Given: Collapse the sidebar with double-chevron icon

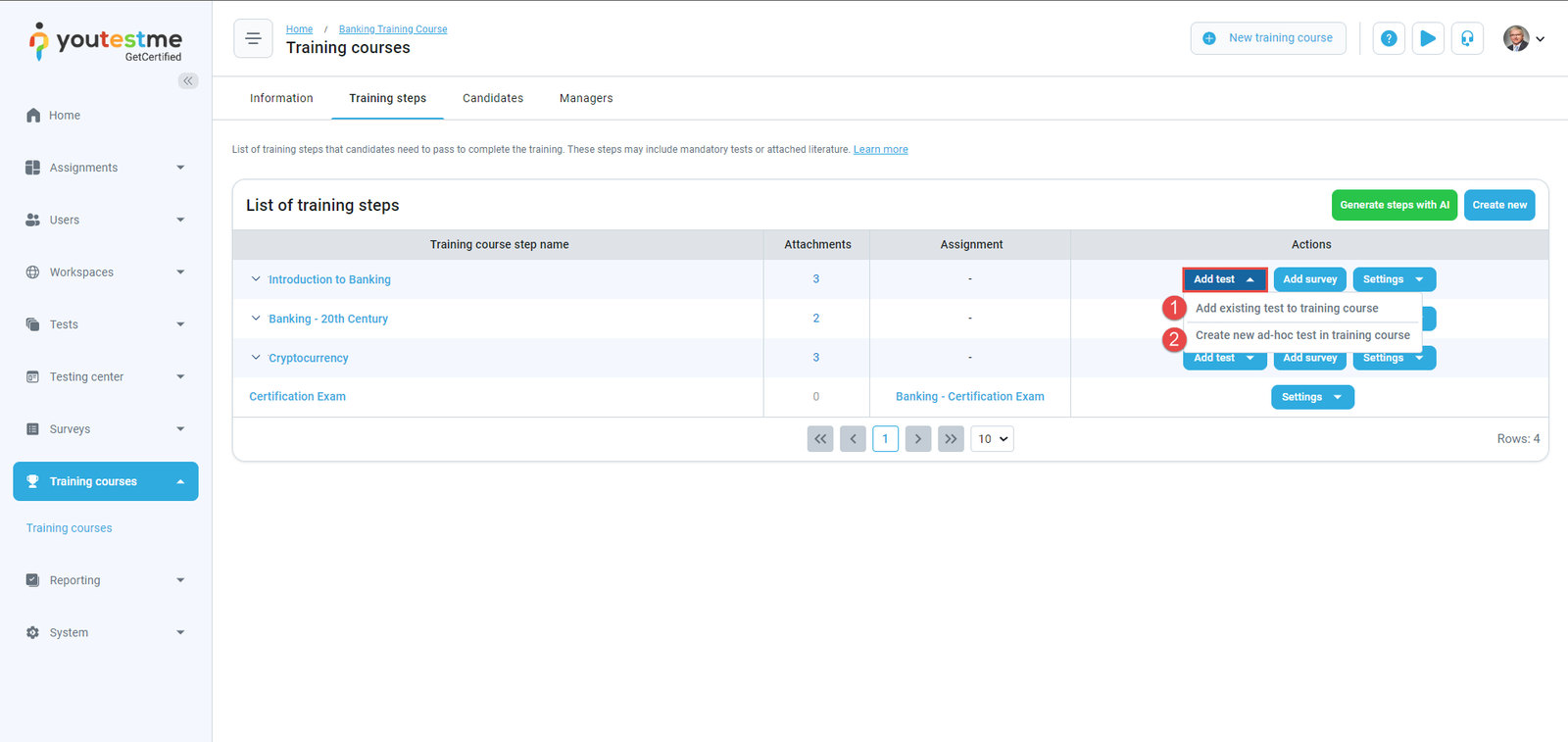Looking at the screenshot, I should coord(188,81).
